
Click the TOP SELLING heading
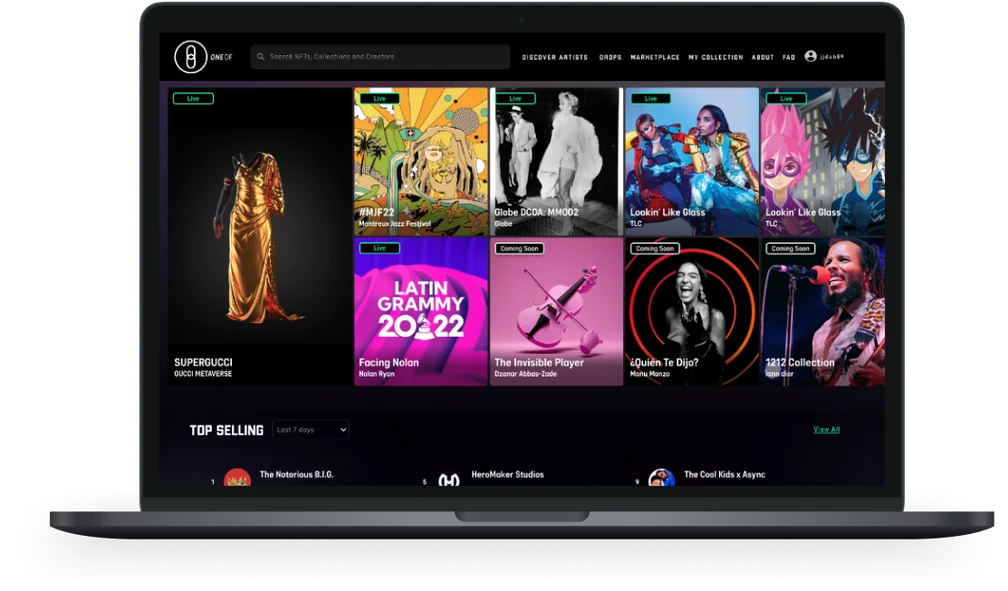(x=226, y=430)
